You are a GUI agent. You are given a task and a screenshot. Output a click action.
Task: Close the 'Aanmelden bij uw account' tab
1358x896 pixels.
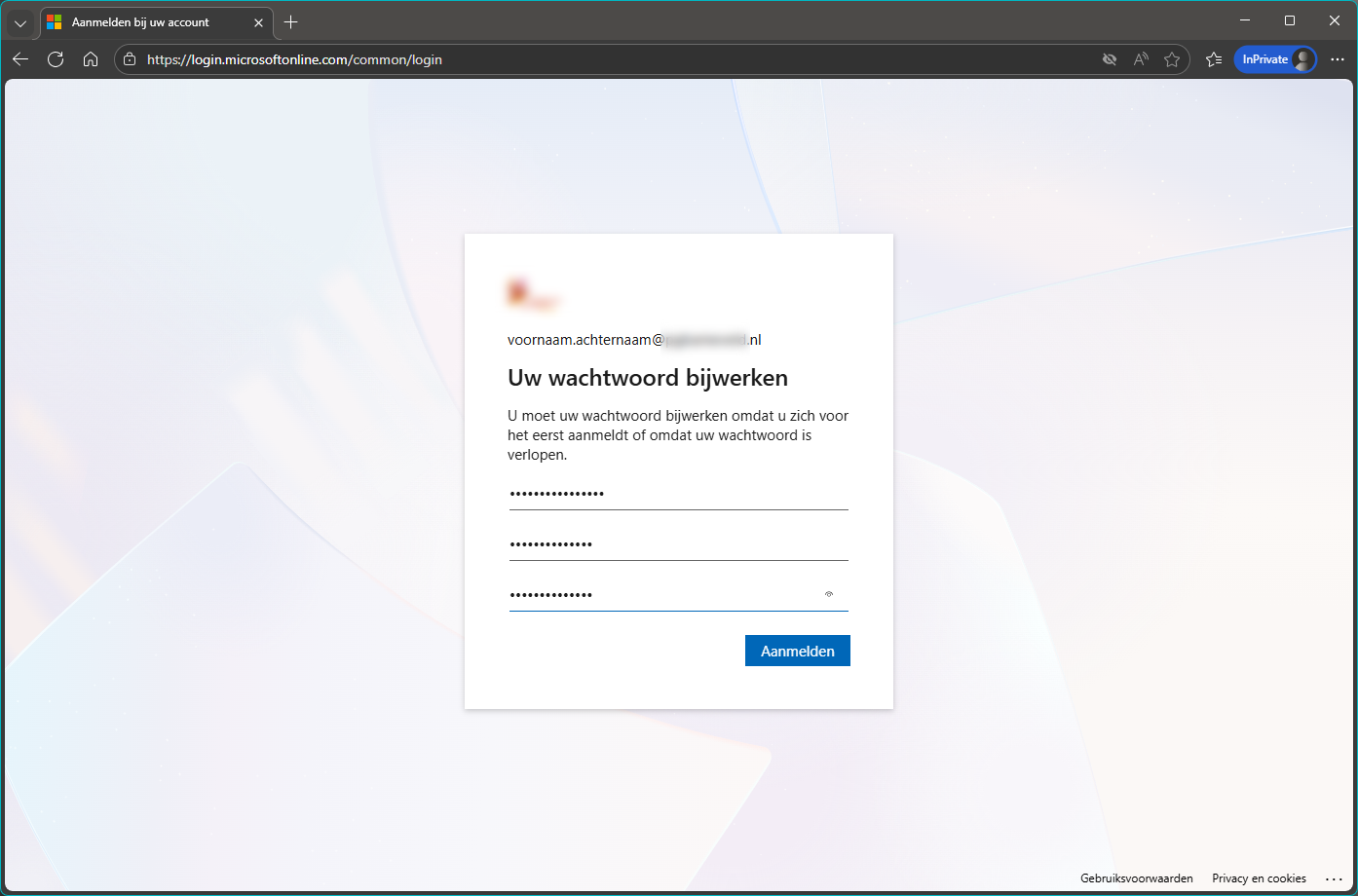coord(258,22)
